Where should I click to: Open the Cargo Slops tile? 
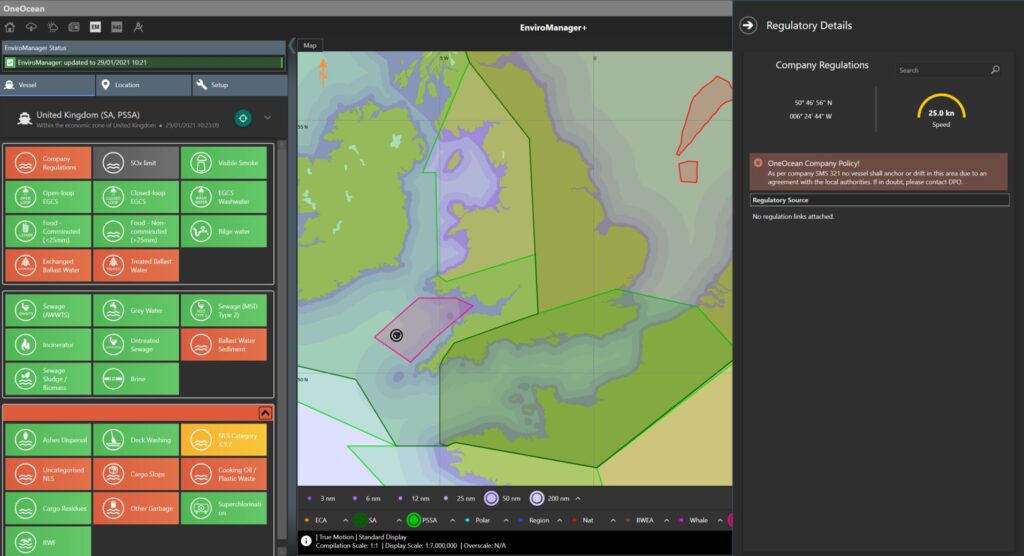136,474
